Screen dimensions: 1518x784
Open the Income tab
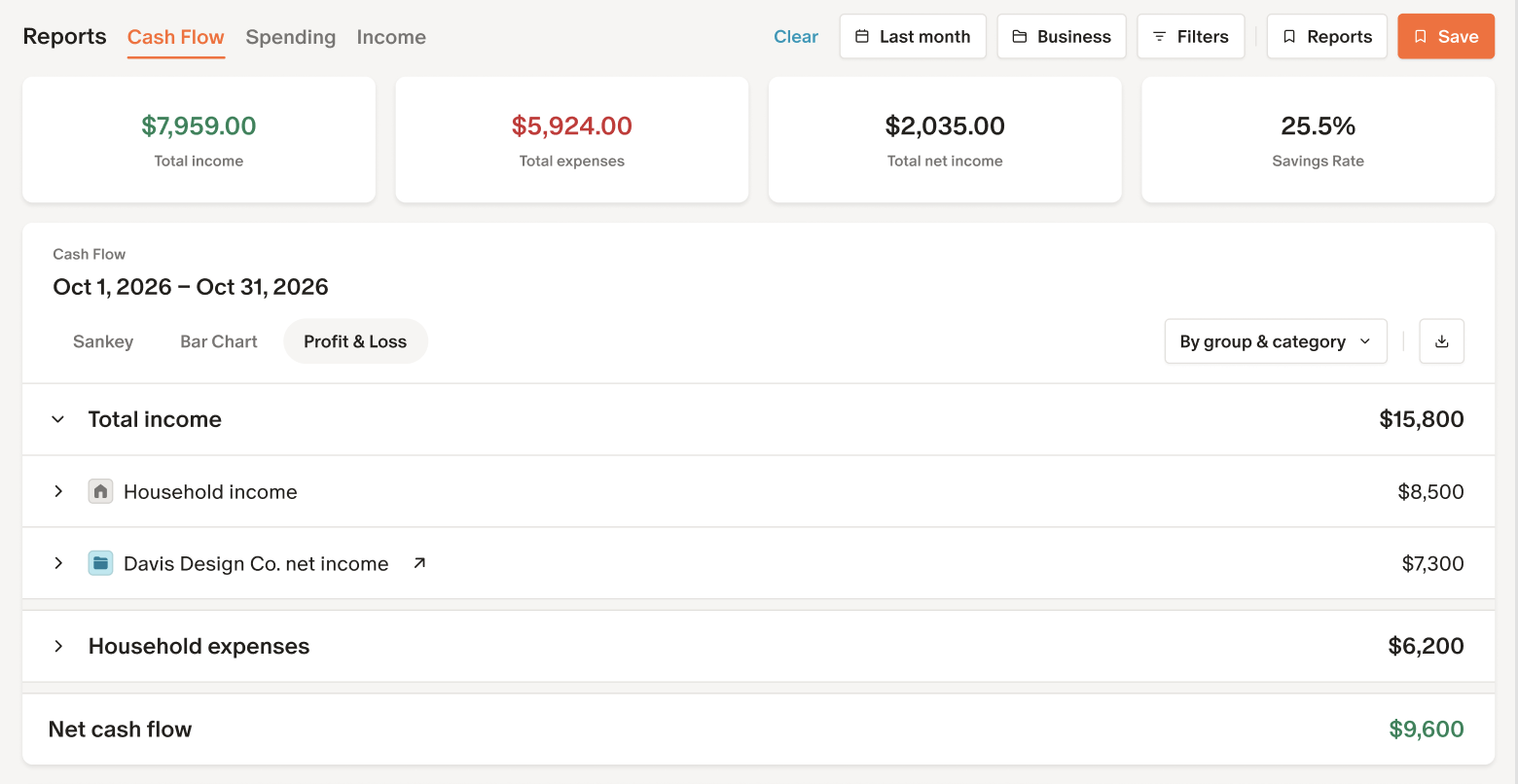tap(391, 37)
